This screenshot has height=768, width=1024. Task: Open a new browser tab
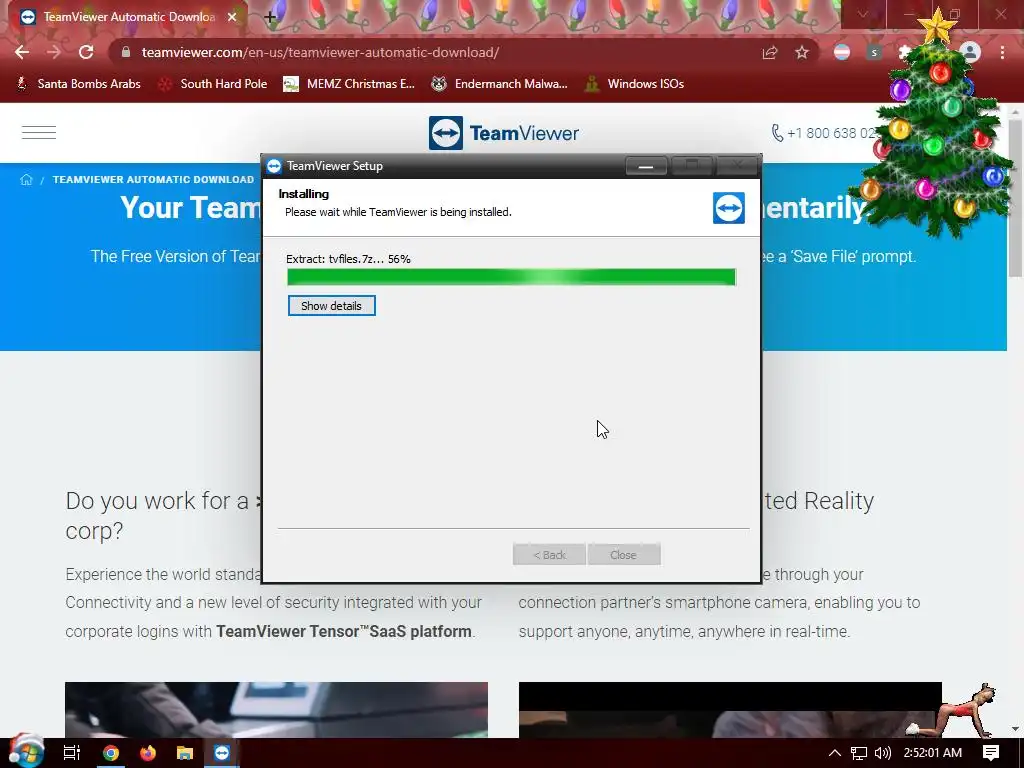pyautogui.click(x=270, y=17)
